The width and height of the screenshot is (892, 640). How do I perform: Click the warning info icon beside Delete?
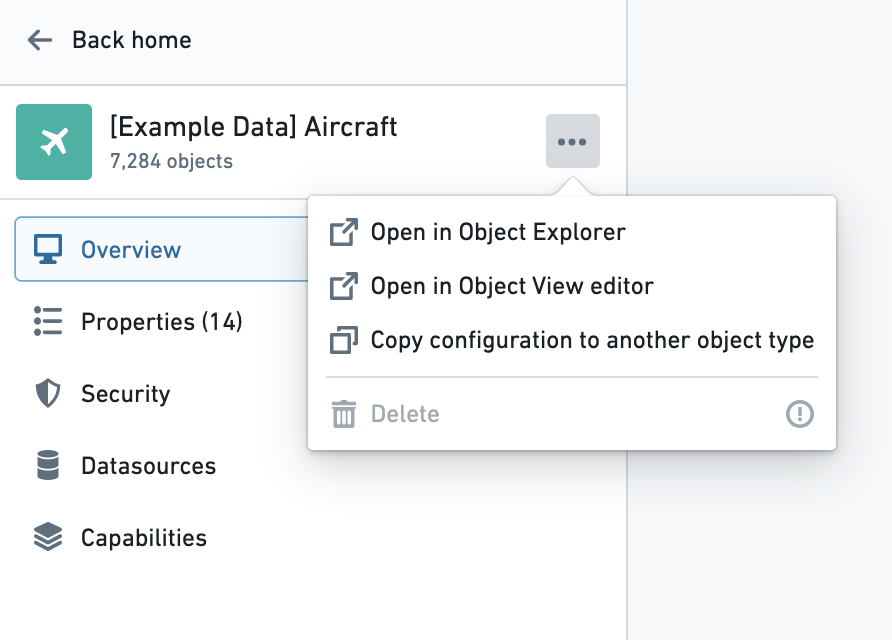coord(800,414)
